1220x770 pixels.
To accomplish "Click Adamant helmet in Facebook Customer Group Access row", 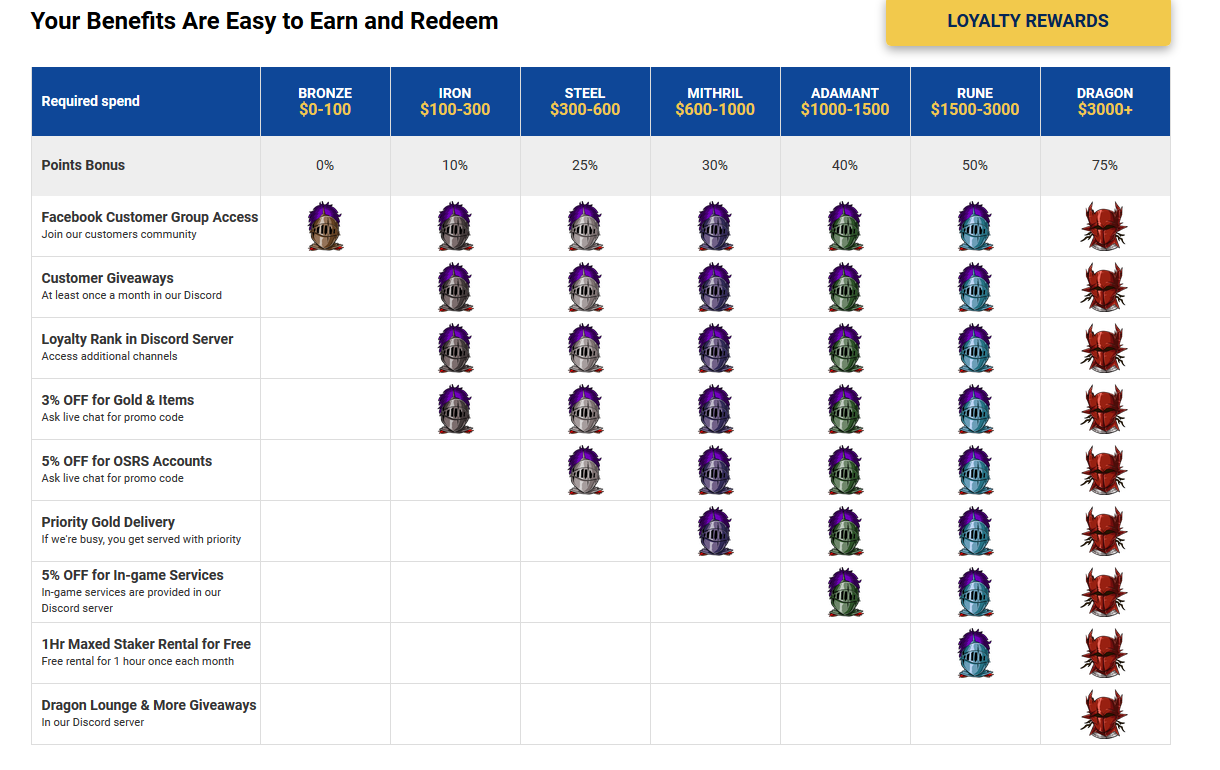I will point(845,226).
